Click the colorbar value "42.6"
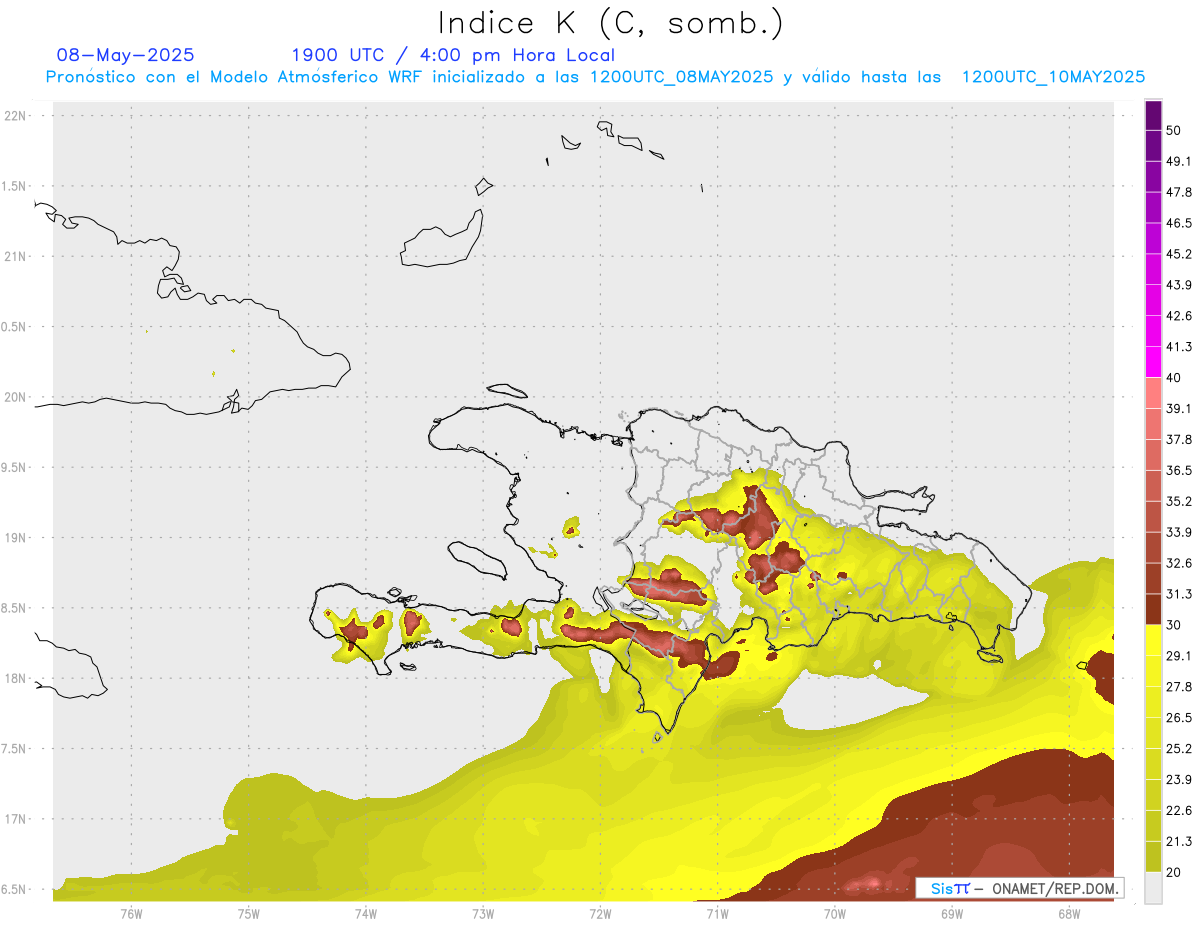 pyautogui.click(x=1179, y=317)
